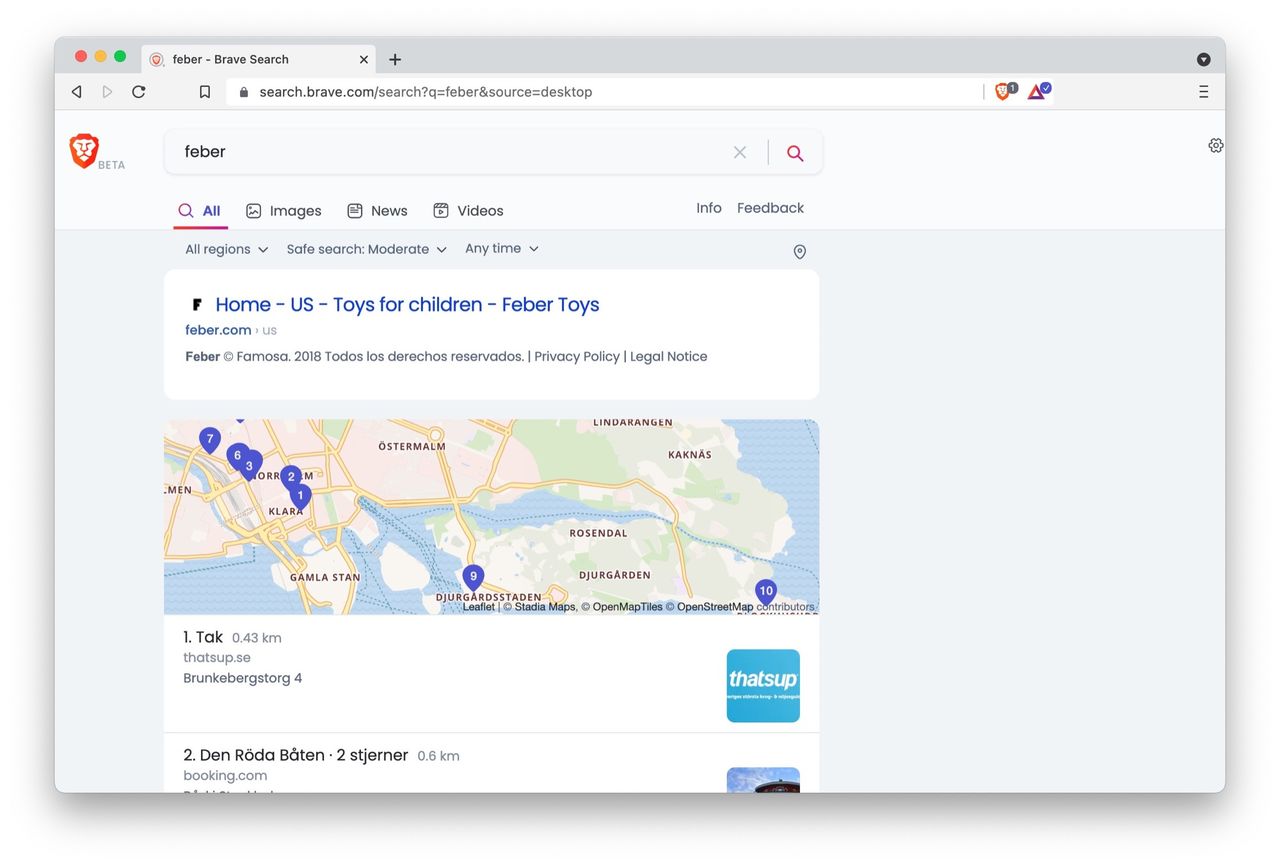Select map marker number 3
Screen dimensions: 1280x865
(251, 466)
